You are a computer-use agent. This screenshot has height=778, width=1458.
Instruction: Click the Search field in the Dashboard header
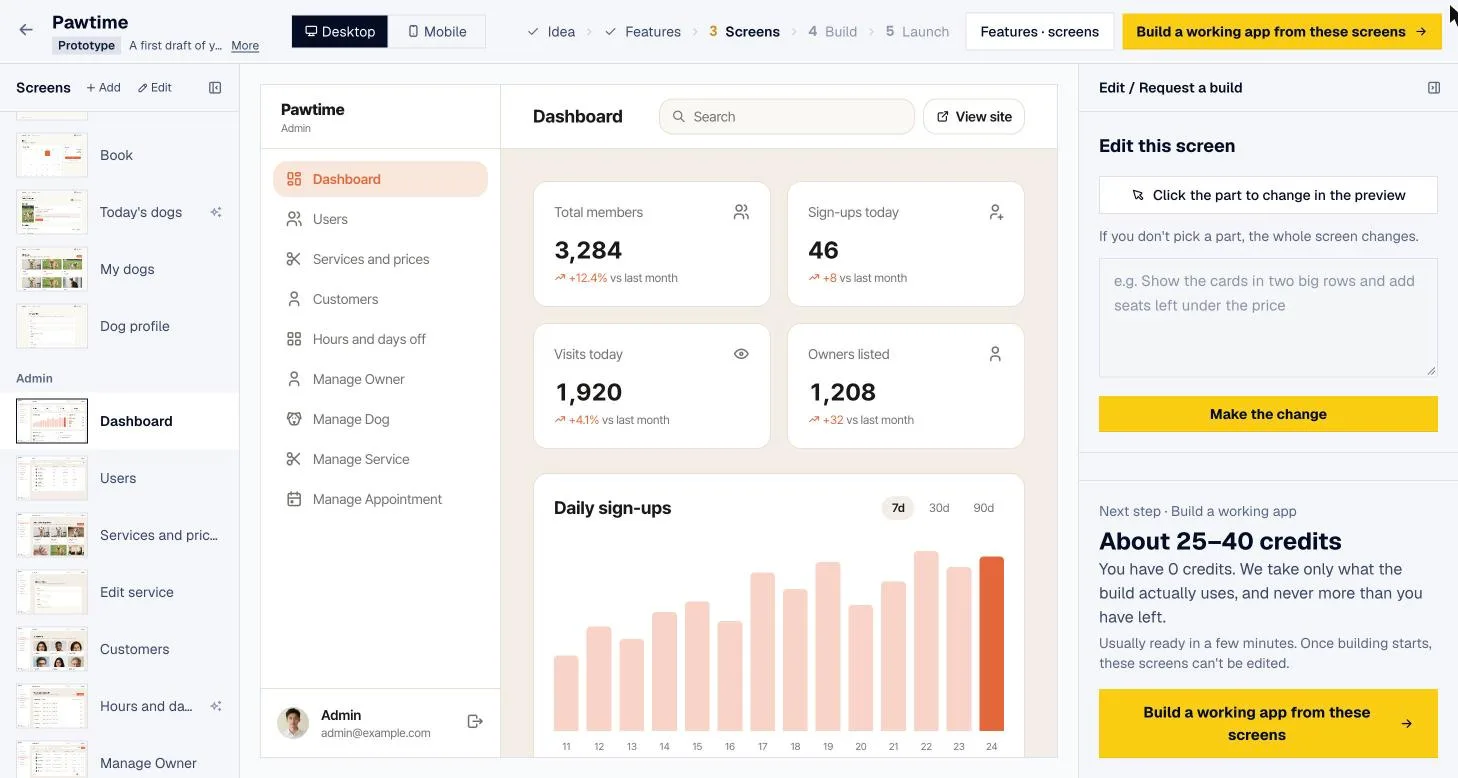[787, 117]
